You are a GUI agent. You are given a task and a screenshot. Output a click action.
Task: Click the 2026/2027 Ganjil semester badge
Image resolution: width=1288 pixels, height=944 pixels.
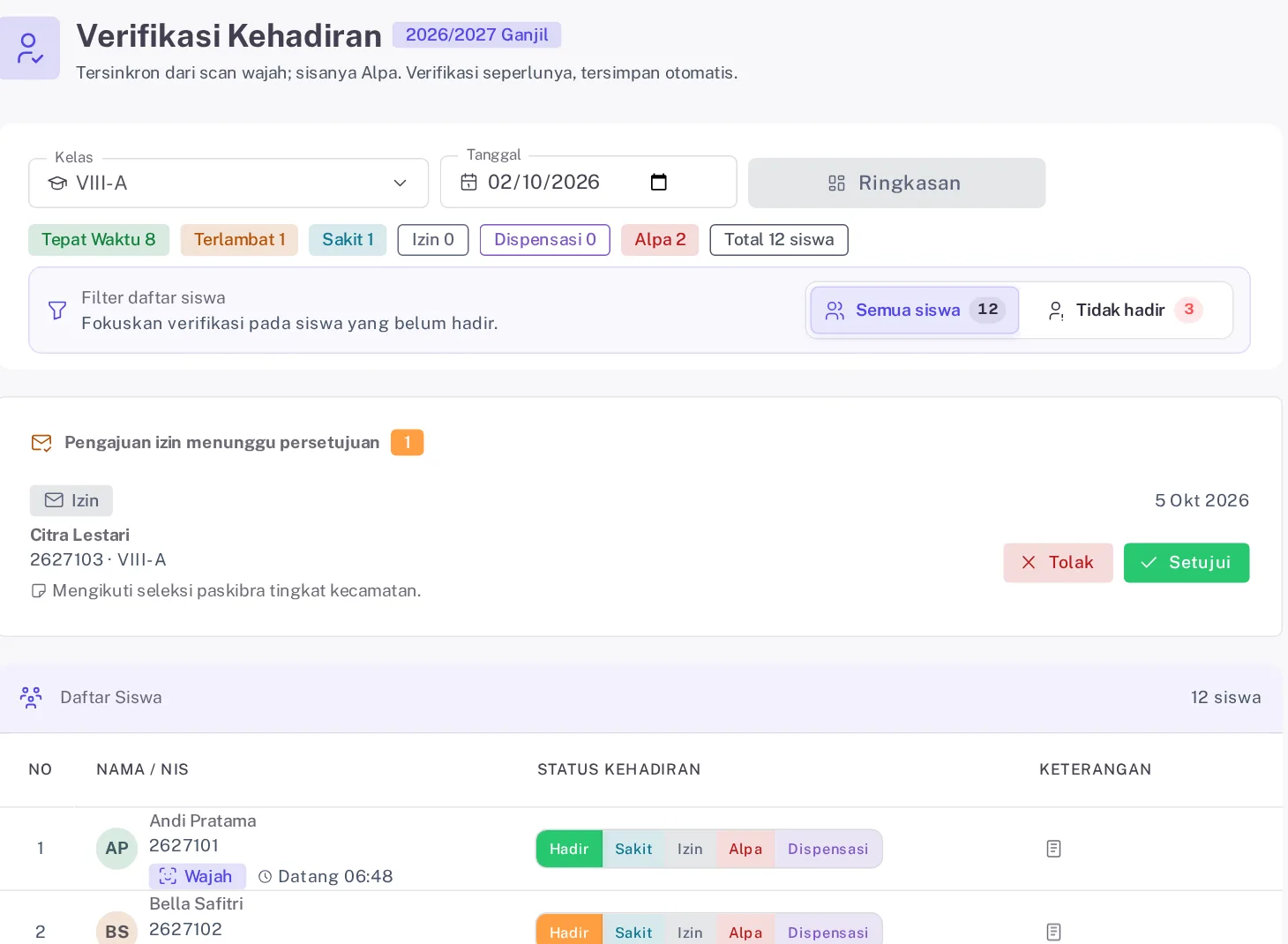(x=476, y=34)
